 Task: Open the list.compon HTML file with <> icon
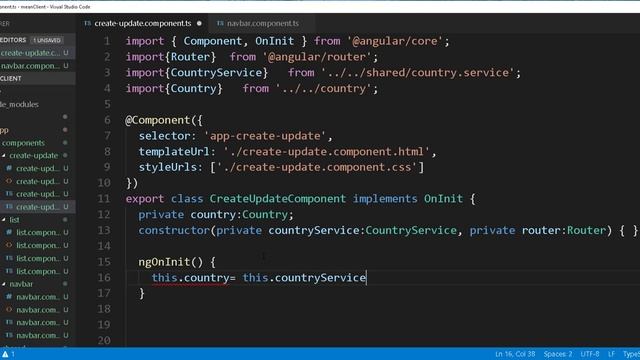click(38, 245)
